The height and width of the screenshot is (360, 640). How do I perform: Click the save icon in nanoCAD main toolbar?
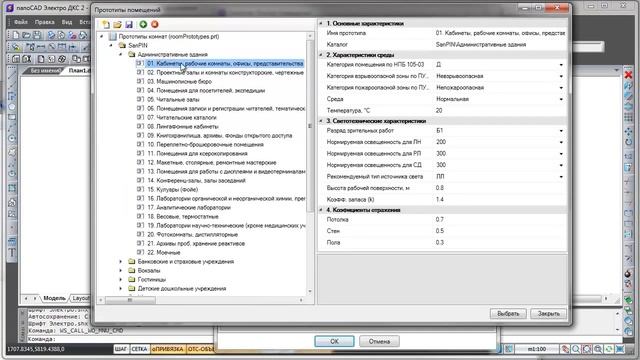coord(37,35)
